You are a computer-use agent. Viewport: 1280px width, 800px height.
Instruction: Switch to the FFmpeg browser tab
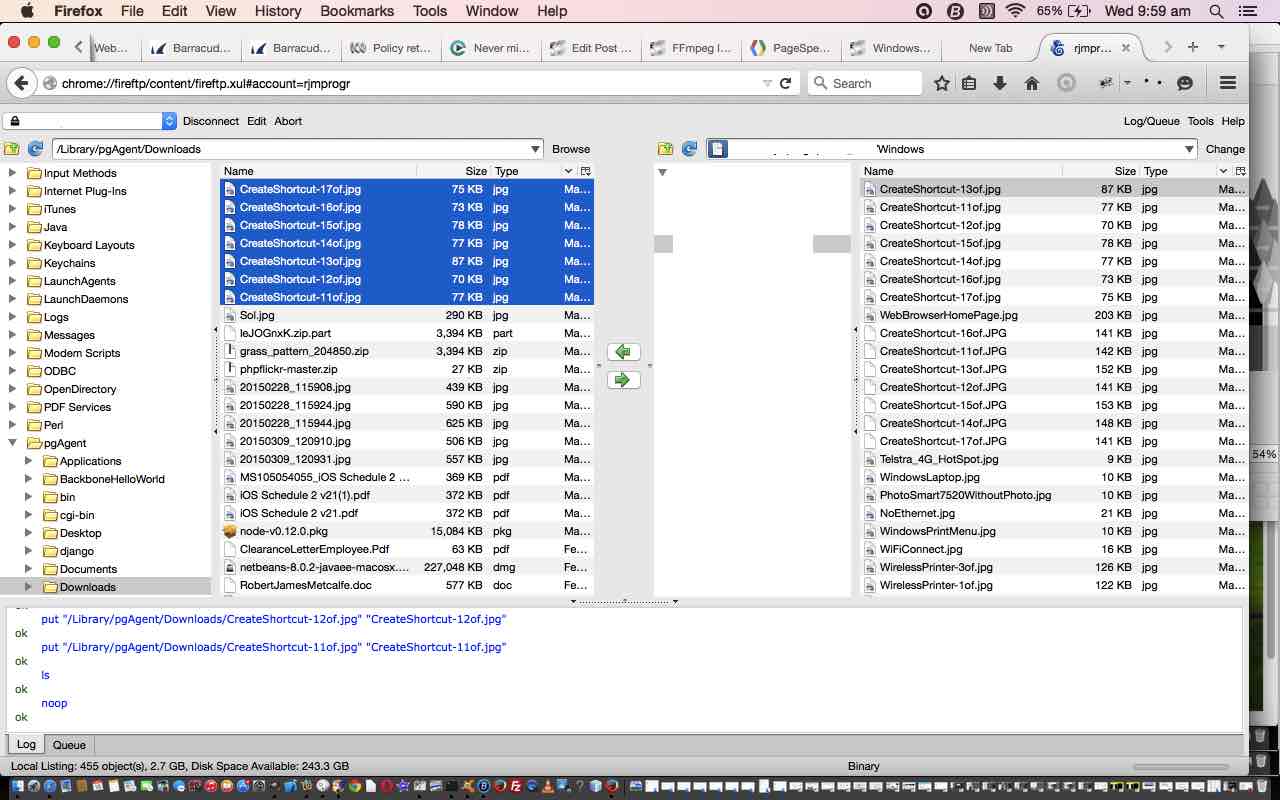pyautogui.click(x=691, y=47)
